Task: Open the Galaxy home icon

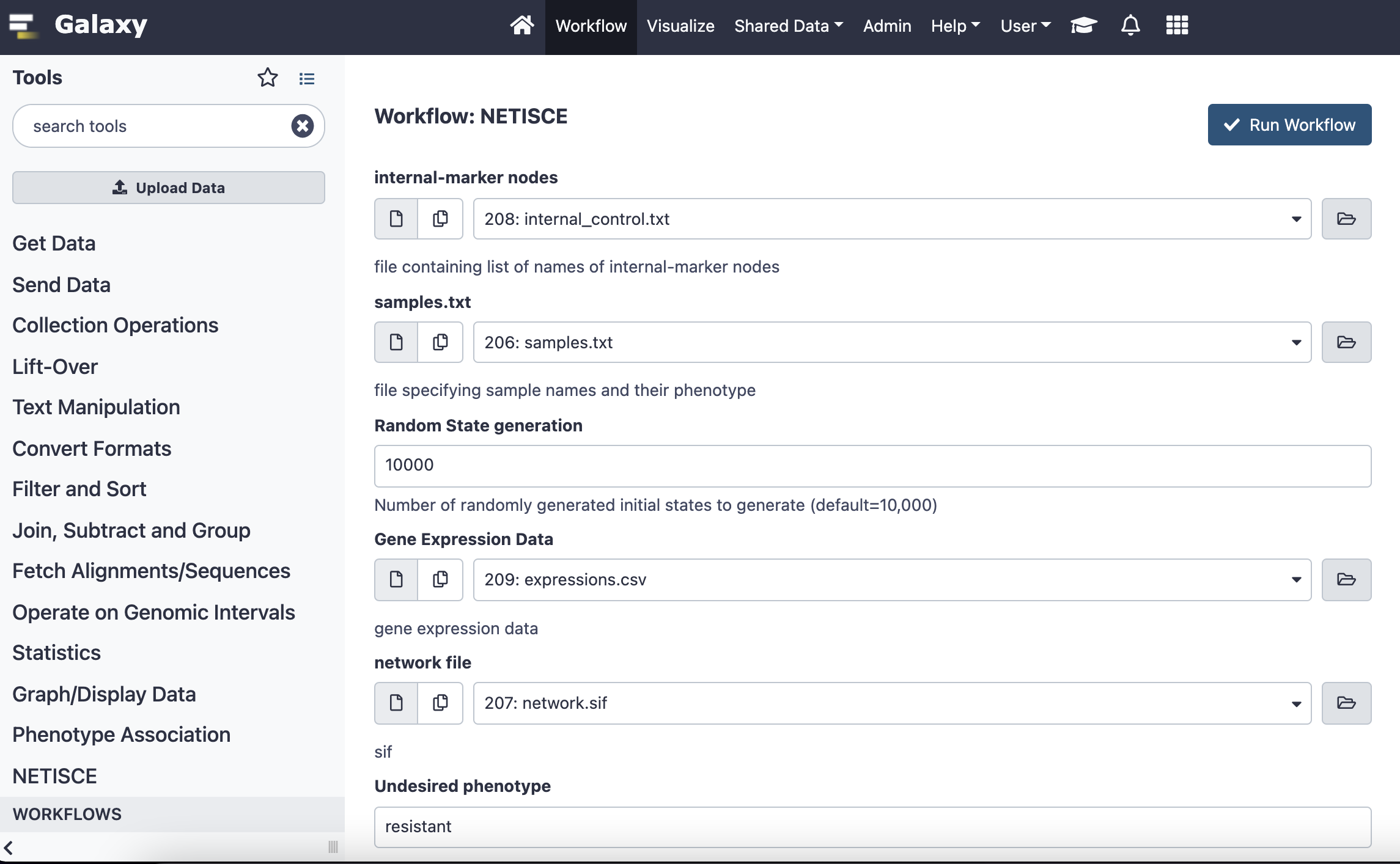Action: point(521,26)
